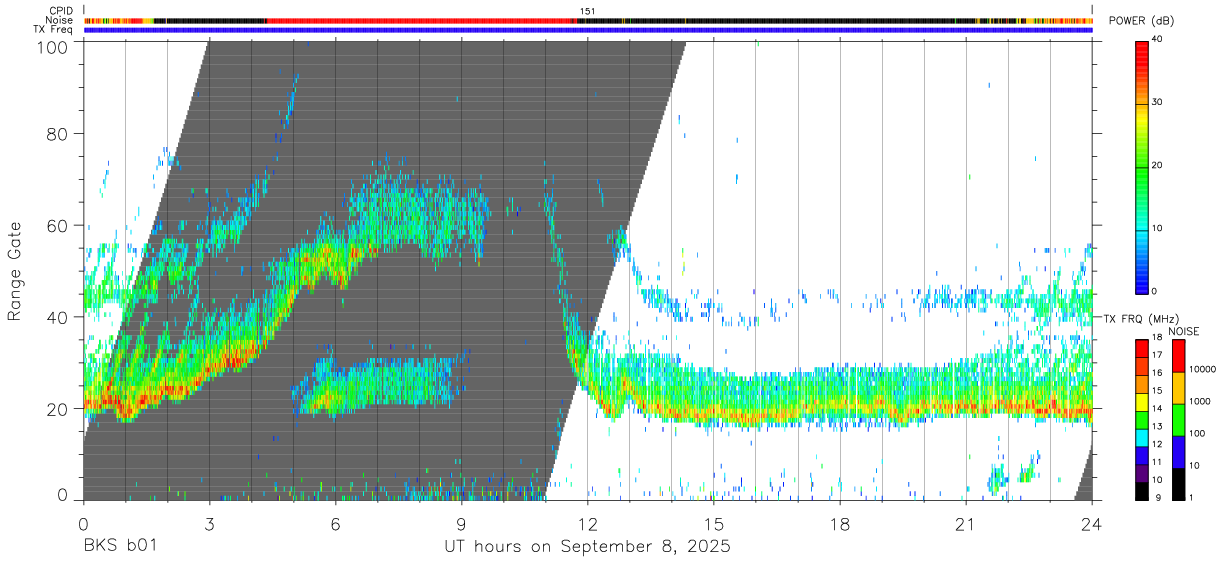This screenshot has width=1228, height=567.
Task: Click the range gate tick label '100'
Action: click(x=54, y=46)
